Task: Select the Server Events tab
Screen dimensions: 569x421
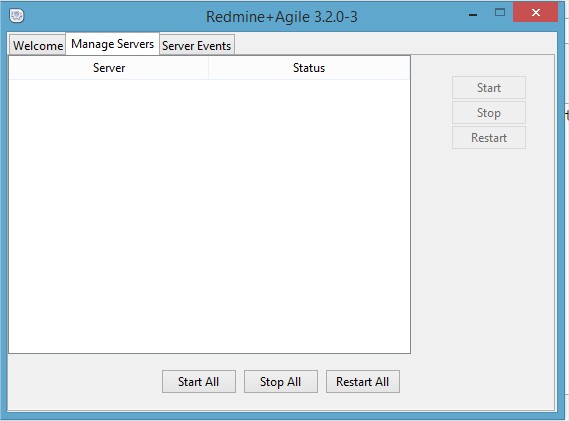Action: coord(197,45)
